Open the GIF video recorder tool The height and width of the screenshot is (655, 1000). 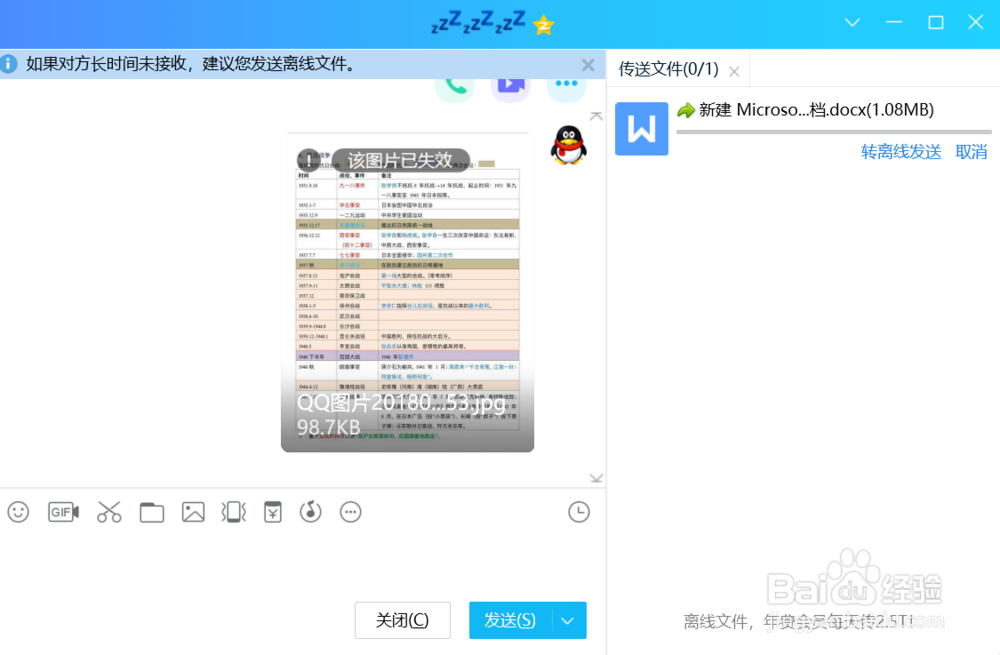tap(64, 512)
